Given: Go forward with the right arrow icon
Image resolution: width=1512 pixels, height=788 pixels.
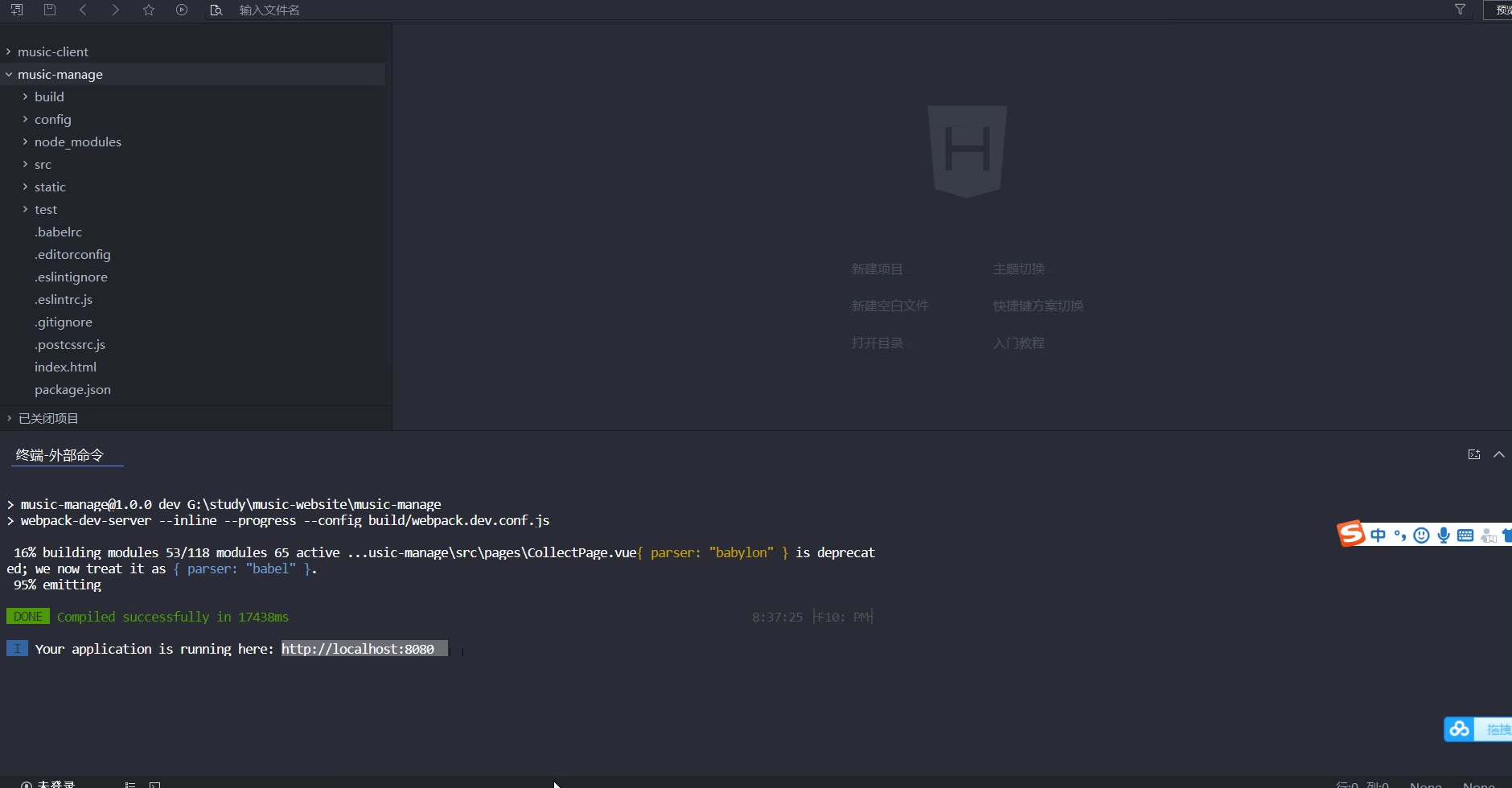Looking at the screenshot, I should pyautogui.click(x=116, y=10).
